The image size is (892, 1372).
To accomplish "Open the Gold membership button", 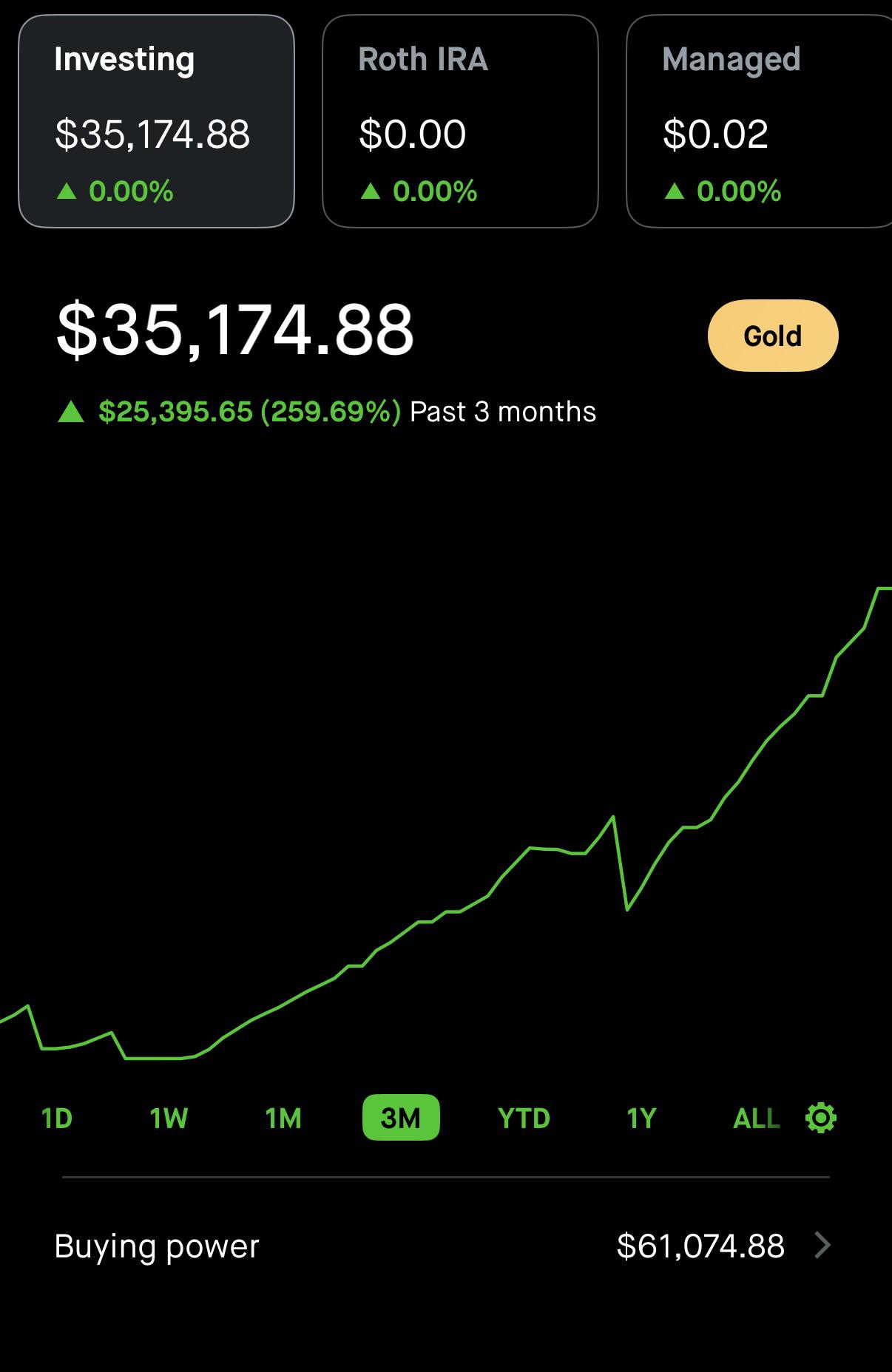I will (773, 336).
